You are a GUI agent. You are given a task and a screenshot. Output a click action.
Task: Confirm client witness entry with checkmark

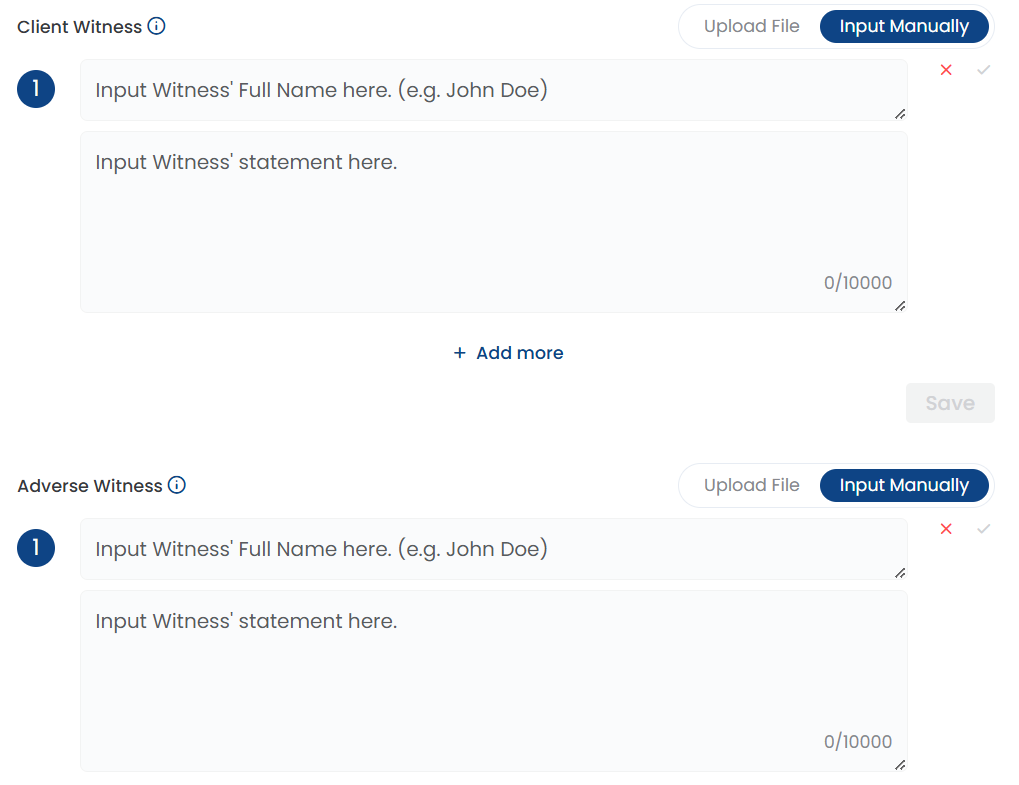point(983,70)
